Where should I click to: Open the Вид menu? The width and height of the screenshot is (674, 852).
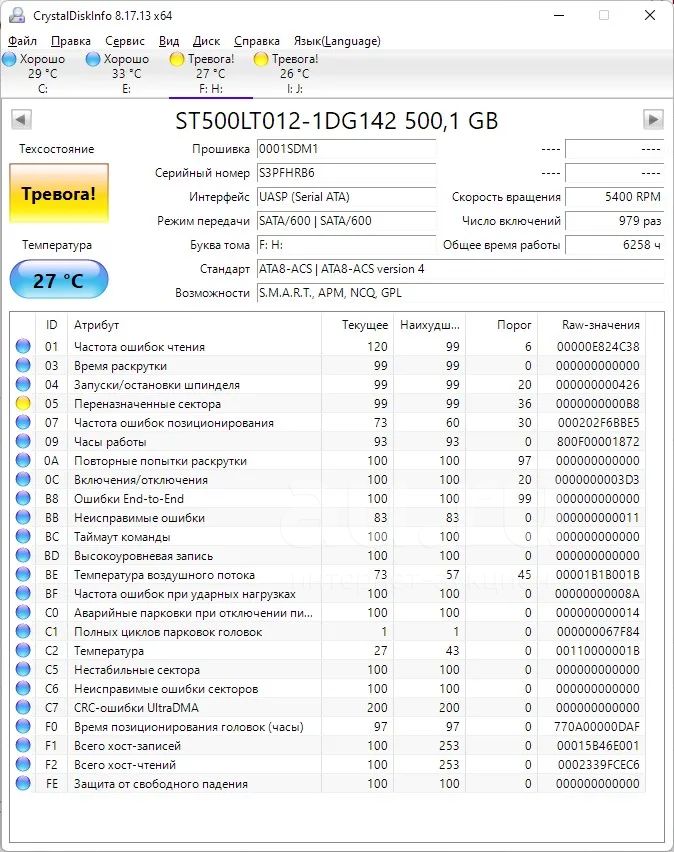coord(169,41)
